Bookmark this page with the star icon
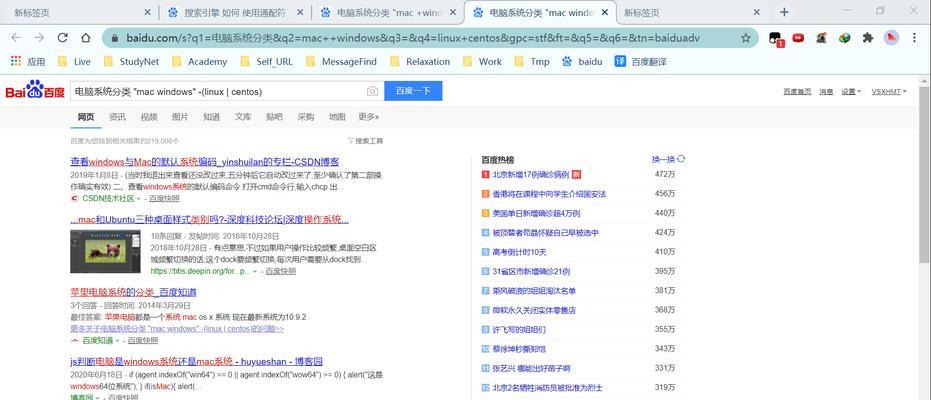931x400 pixels. point(746,38)
